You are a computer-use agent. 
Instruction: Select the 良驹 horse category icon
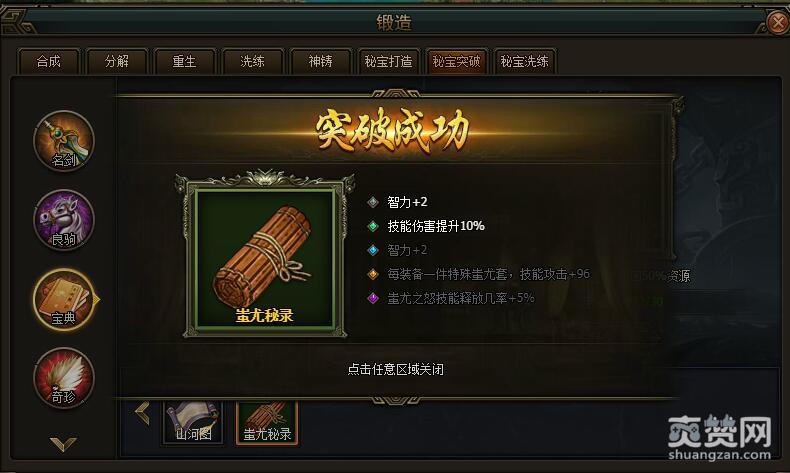click(64, 220)
